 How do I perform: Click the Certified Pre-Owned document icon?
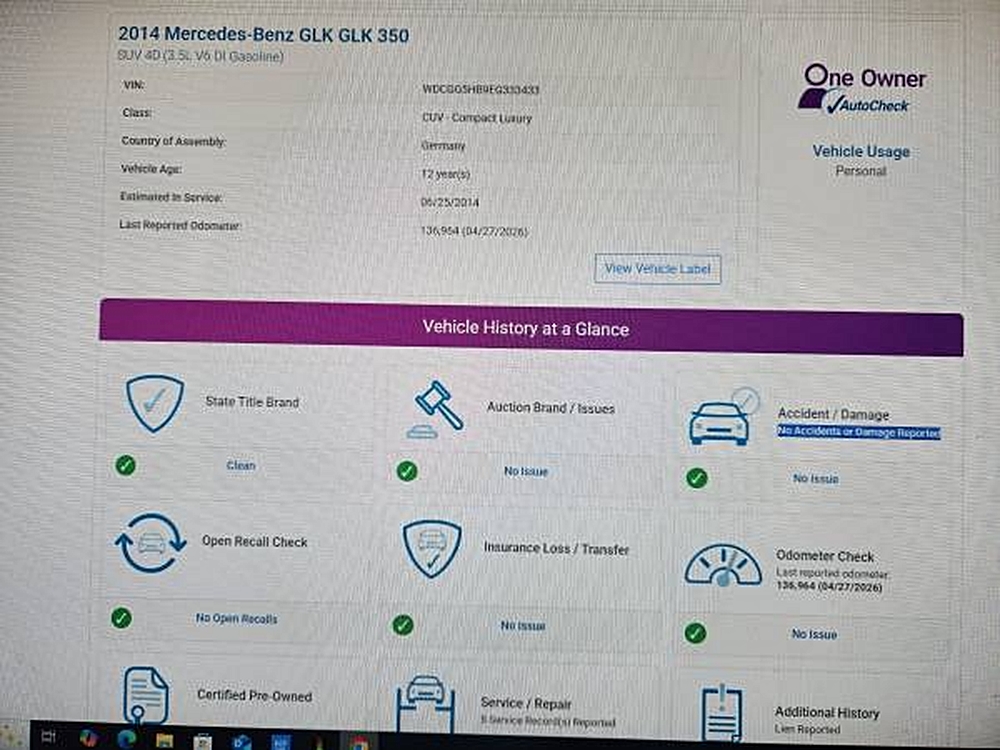(x=145, y=695)
